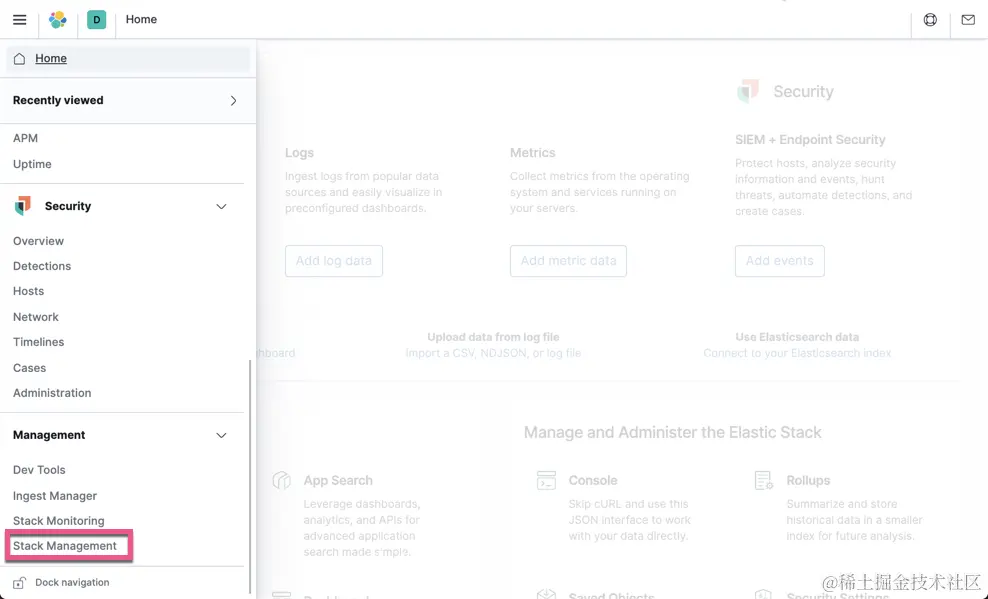Open Stack Management
This screenshot has height=599, width=988.
coord(65,546)
